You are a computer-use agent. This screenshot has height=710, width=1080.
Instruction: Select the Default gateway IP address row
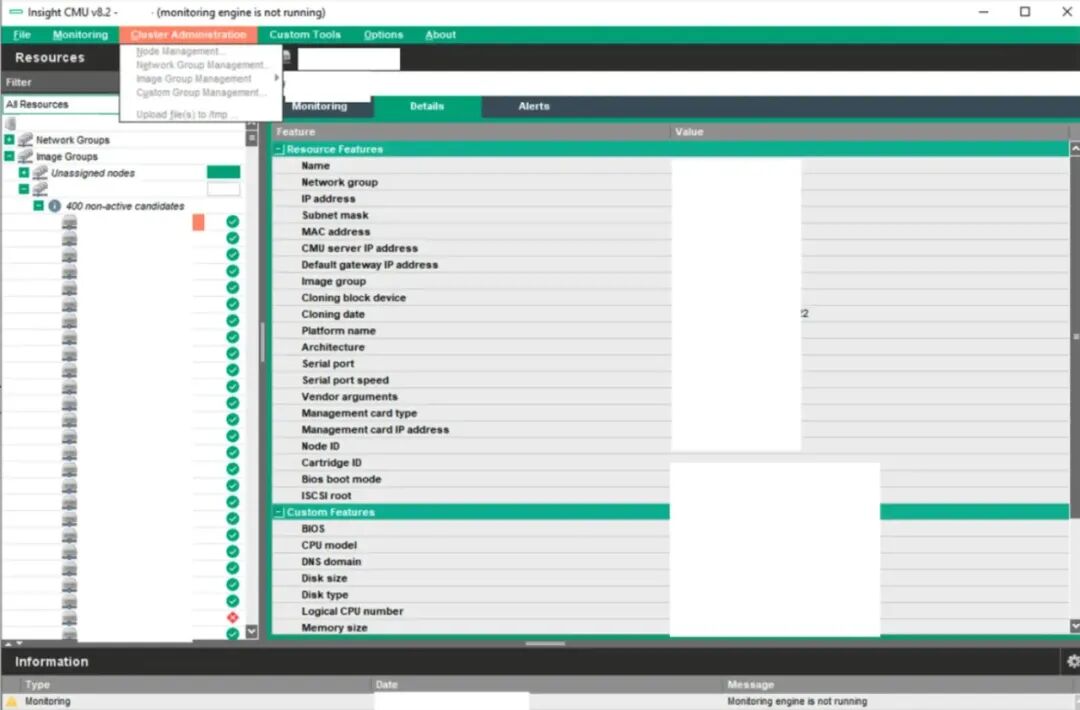coord(671,264)
